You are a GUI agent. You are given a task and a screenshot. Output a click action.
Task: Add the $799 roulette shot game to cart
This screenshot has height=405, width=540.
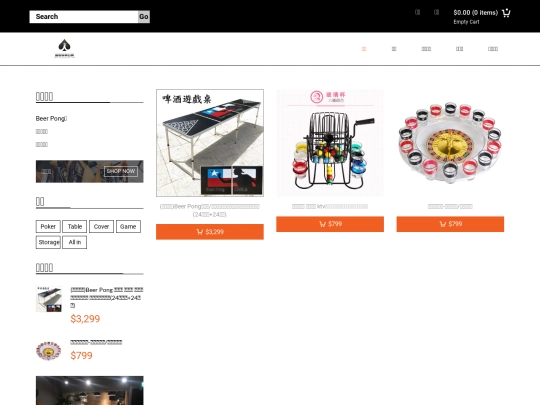click(450, 224)
